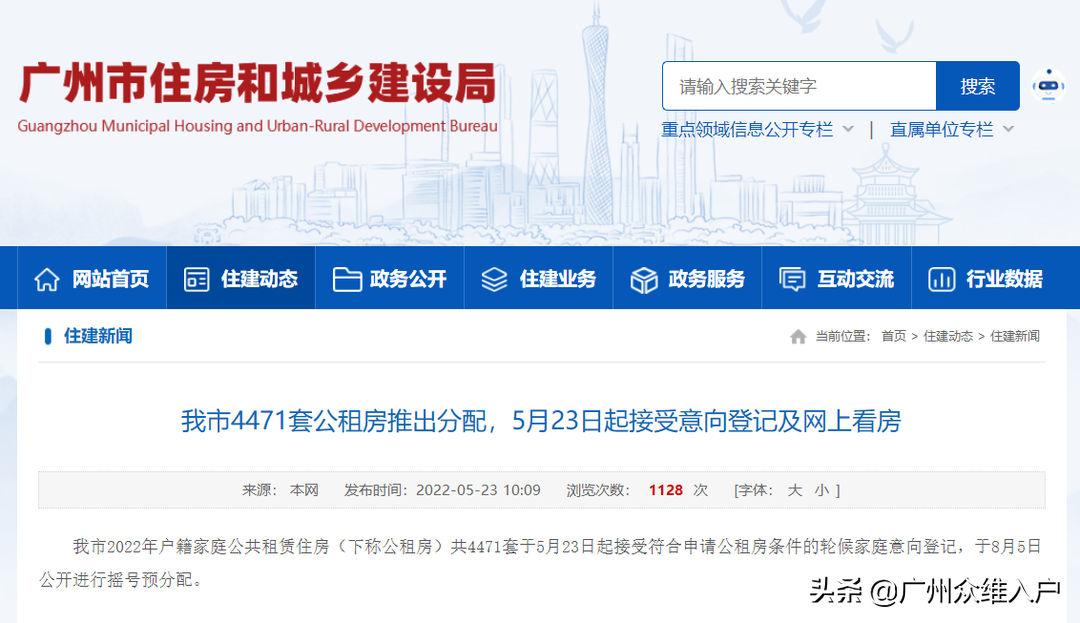Open the 住建动态 menu item
The height and width of the screenshot is (623, 1080).
pyautogui.click(x=240, y=279)
